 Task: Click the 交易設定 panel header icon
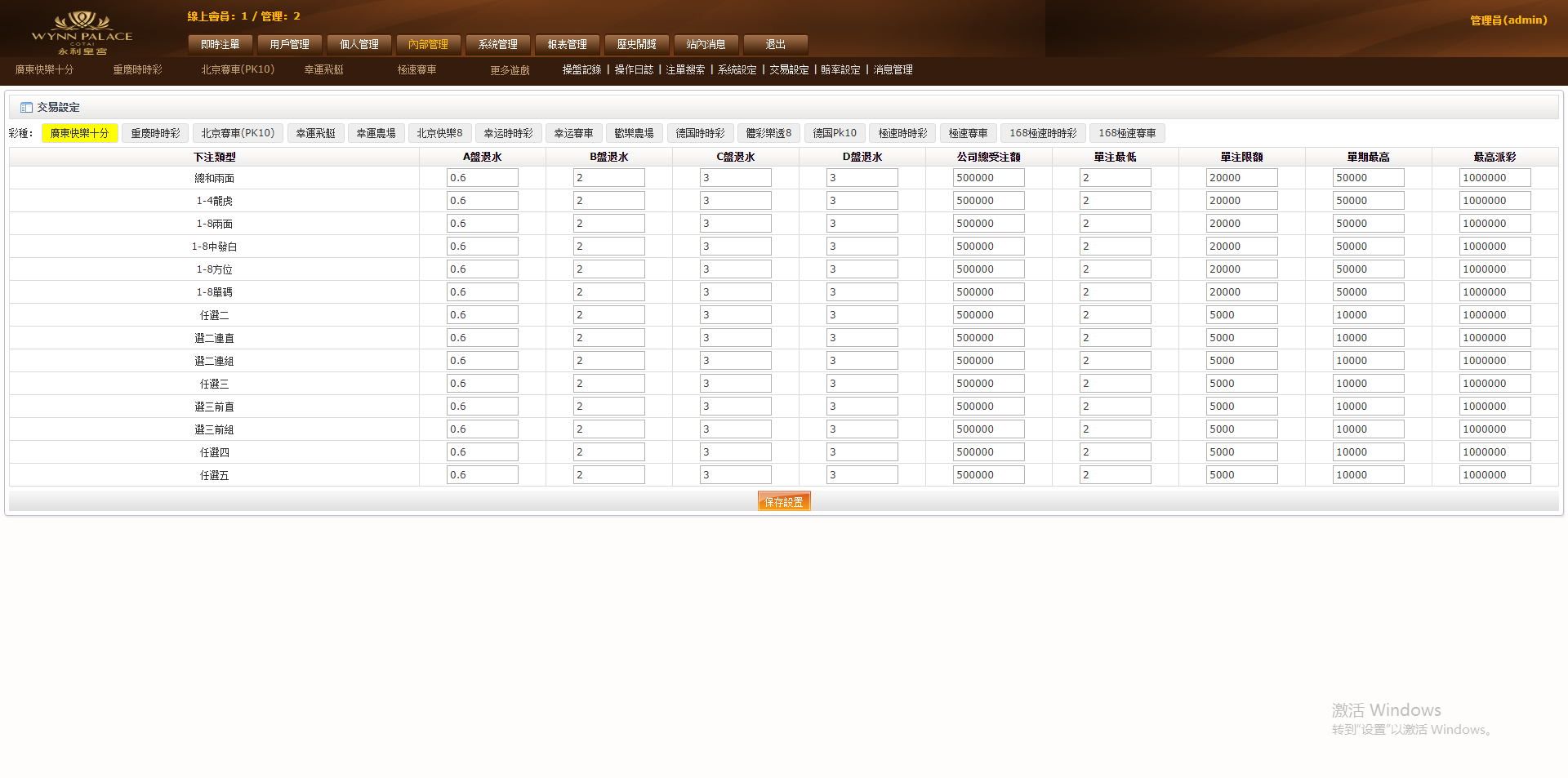(26, 108)
